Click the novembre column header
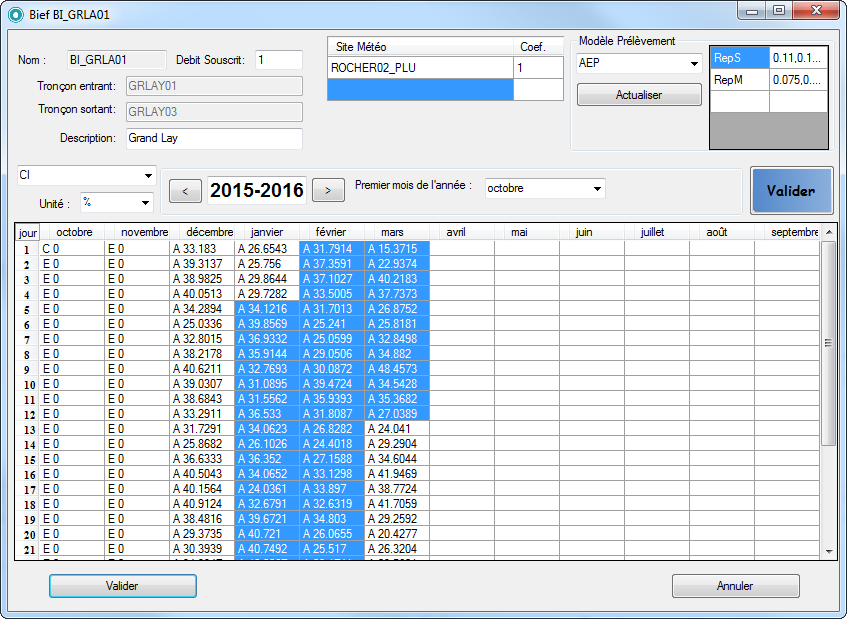Image resolution: width=847 pixels, height=619 pixels. [x=137, y=232]
